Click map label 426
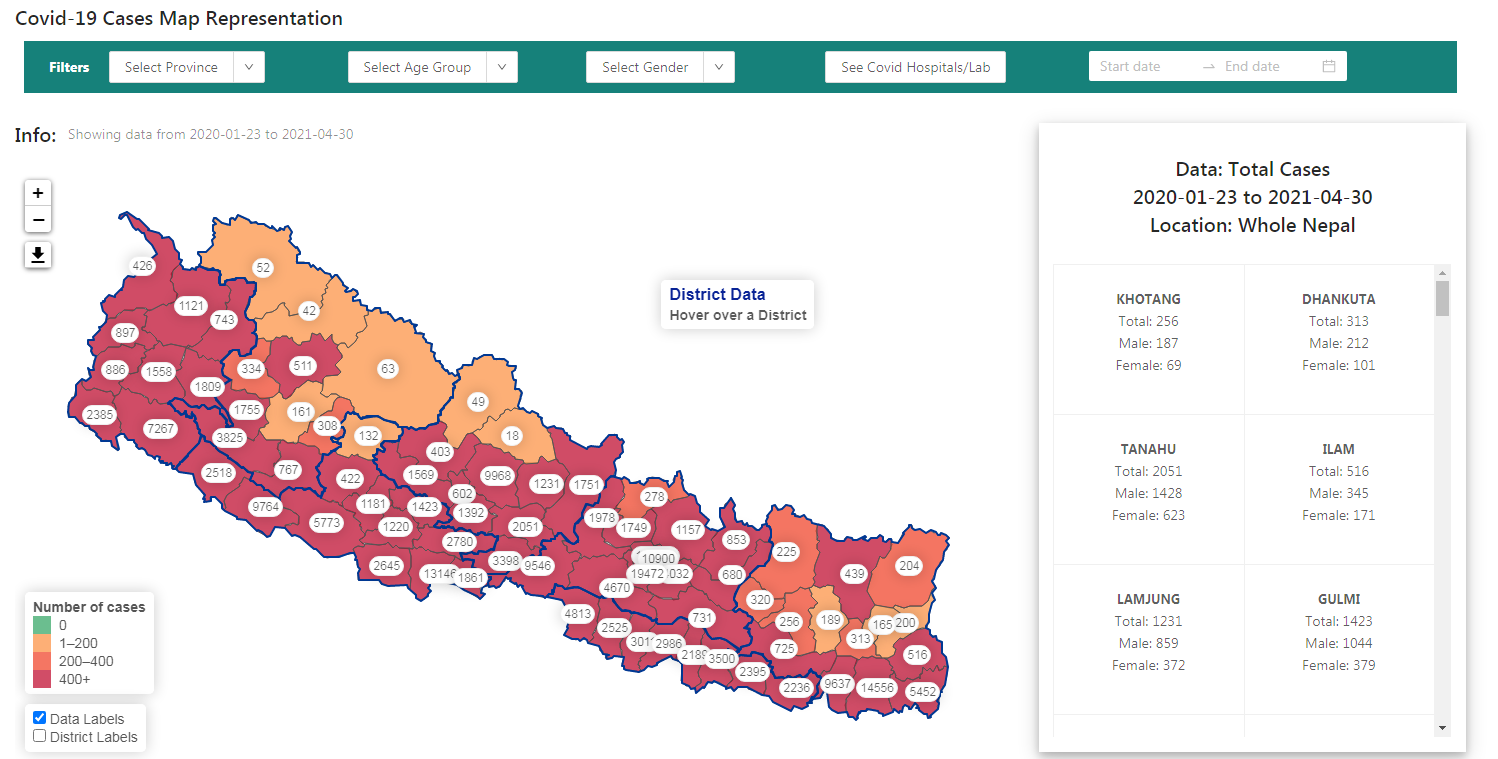 pyautogui.click(x=143, y=266)
